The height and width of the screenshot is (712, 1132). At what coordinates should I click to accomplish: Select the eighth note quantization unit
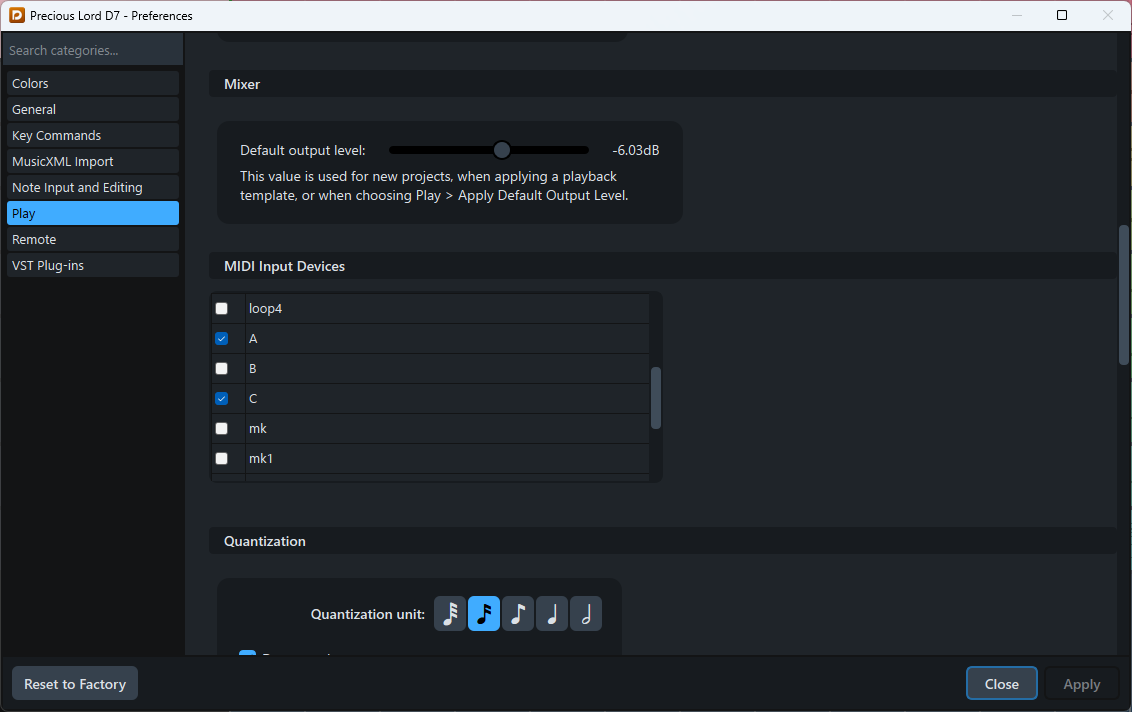518,613
